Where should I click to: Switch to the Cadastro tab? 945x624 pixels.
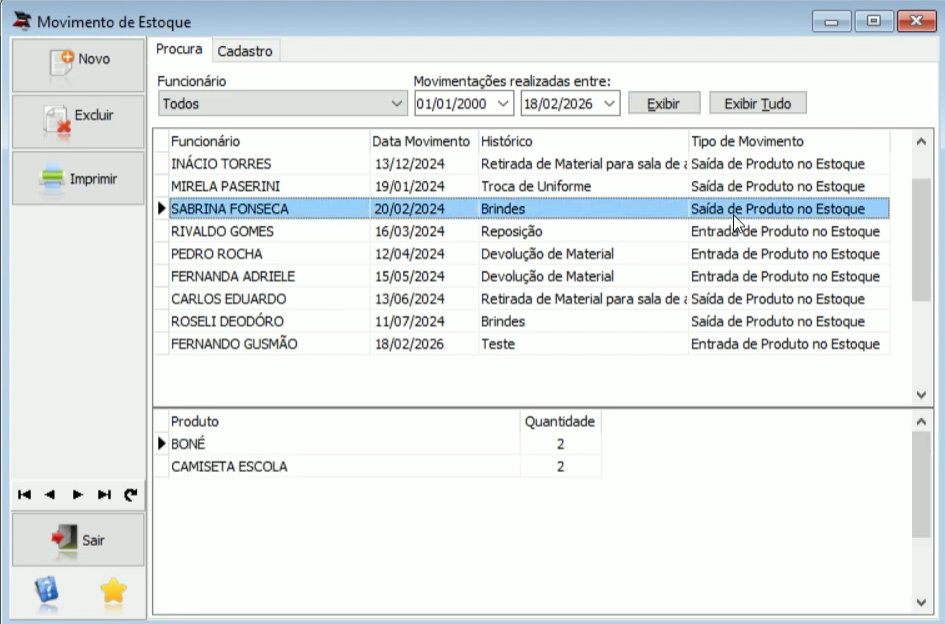[x=245, y=51]
